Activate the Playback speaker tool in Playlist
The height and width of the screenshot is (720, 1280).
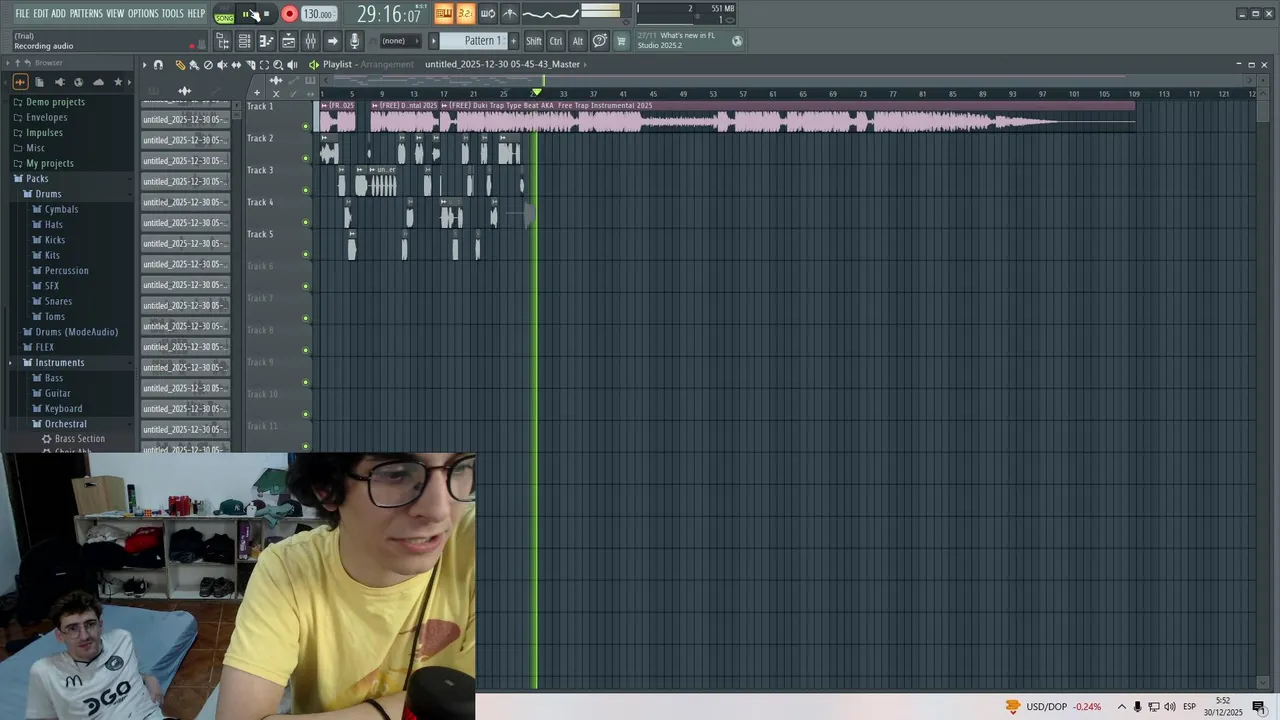click(292, 64)
